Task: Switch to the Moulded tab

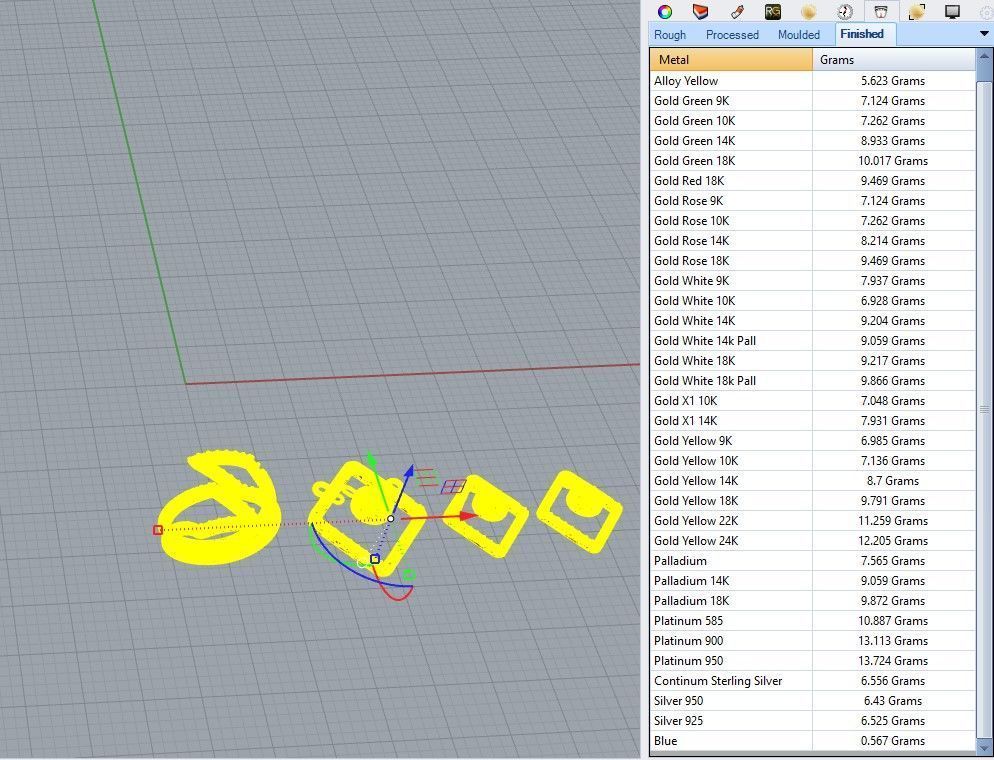Action: (799, 34)
